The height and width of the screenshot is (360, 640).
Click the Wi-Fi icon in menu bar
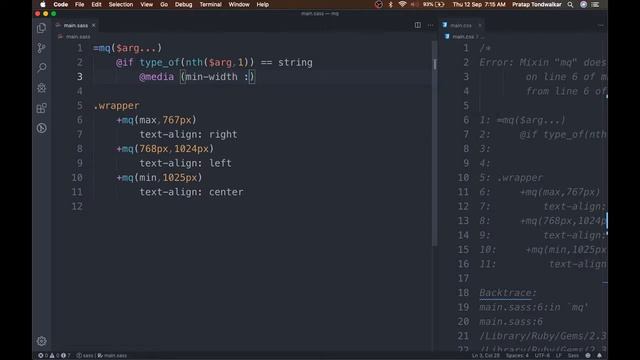[x=402, y=4]
